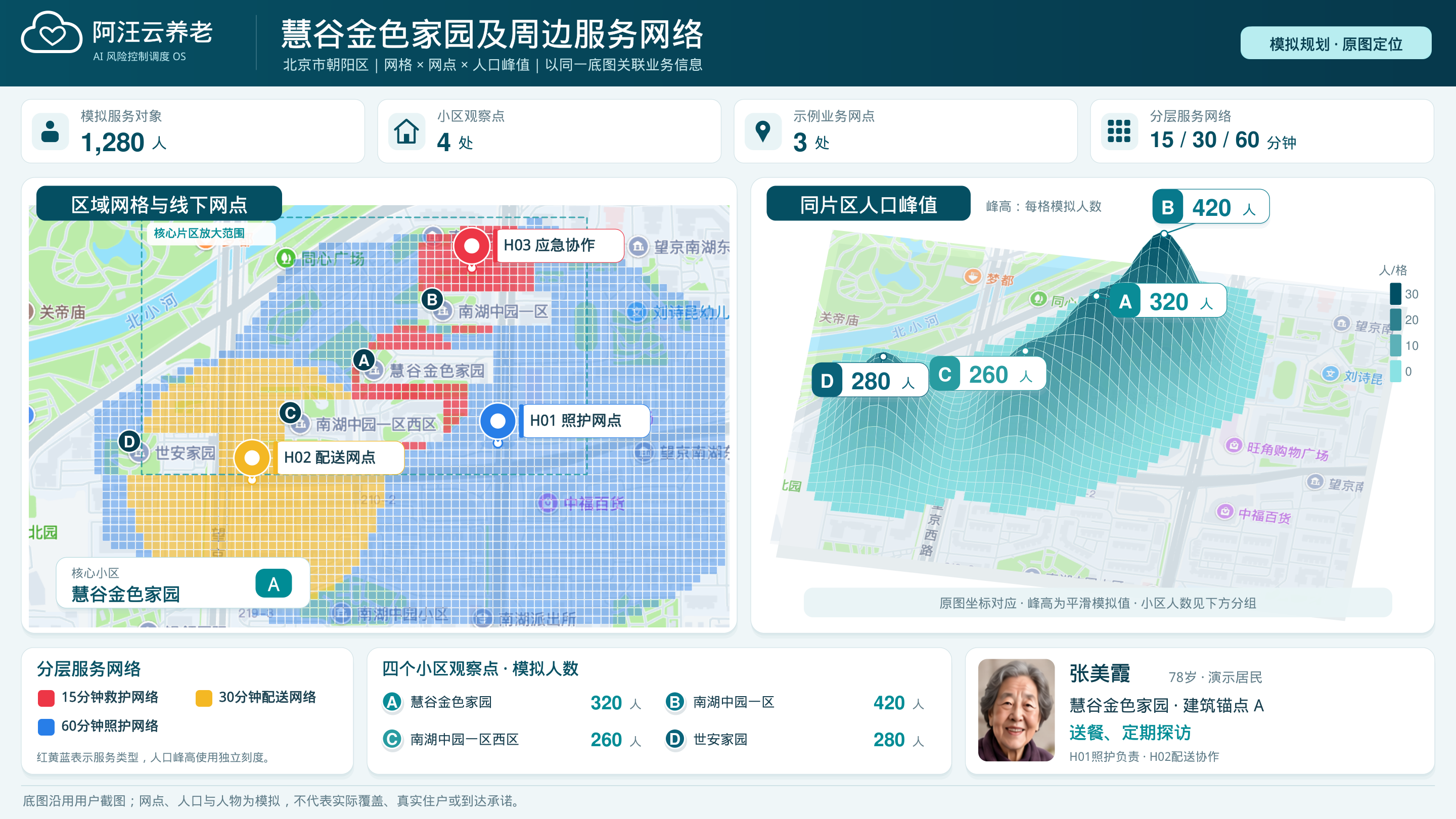
Task: Click the B 420 人 peak label
Action: point(1211,207)
